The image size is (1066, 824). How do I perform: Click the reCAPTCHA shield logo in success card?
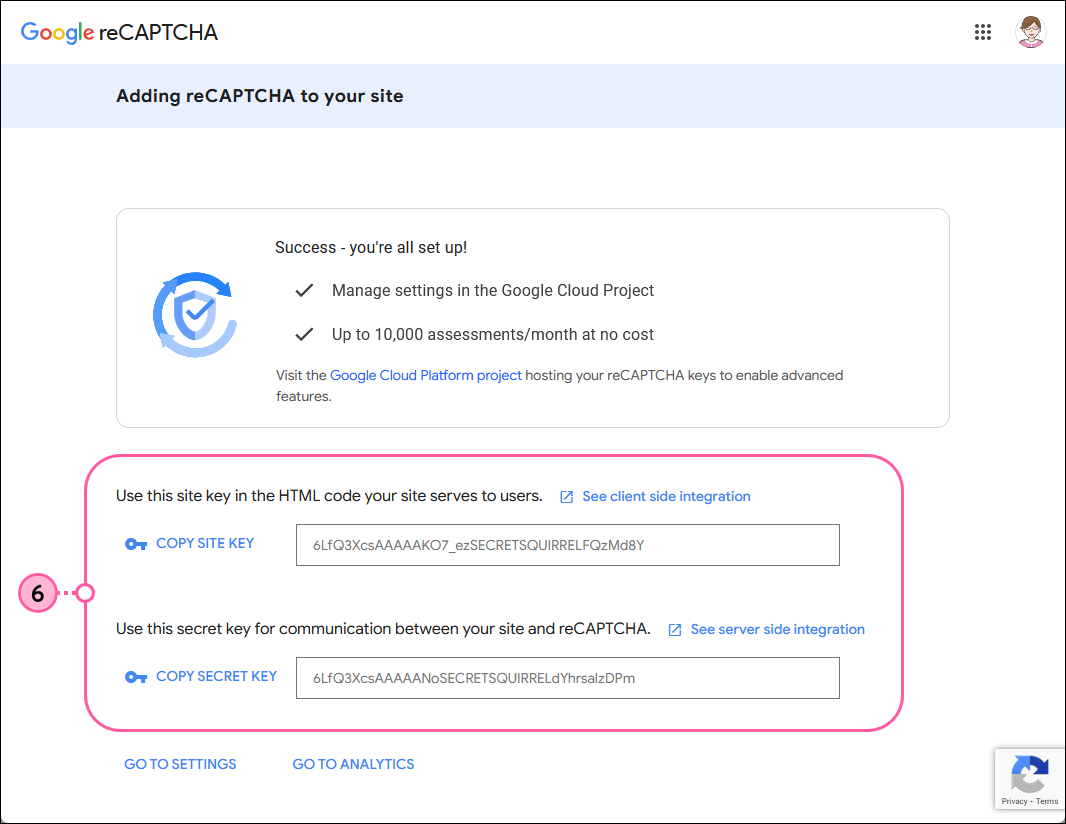(x=196, y=315)
